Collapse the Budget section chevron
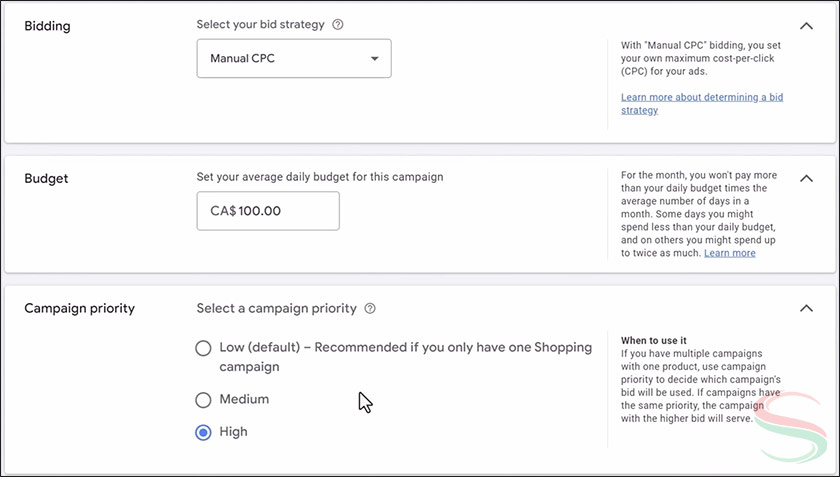840x477 pixels. (x=806, y=179)
